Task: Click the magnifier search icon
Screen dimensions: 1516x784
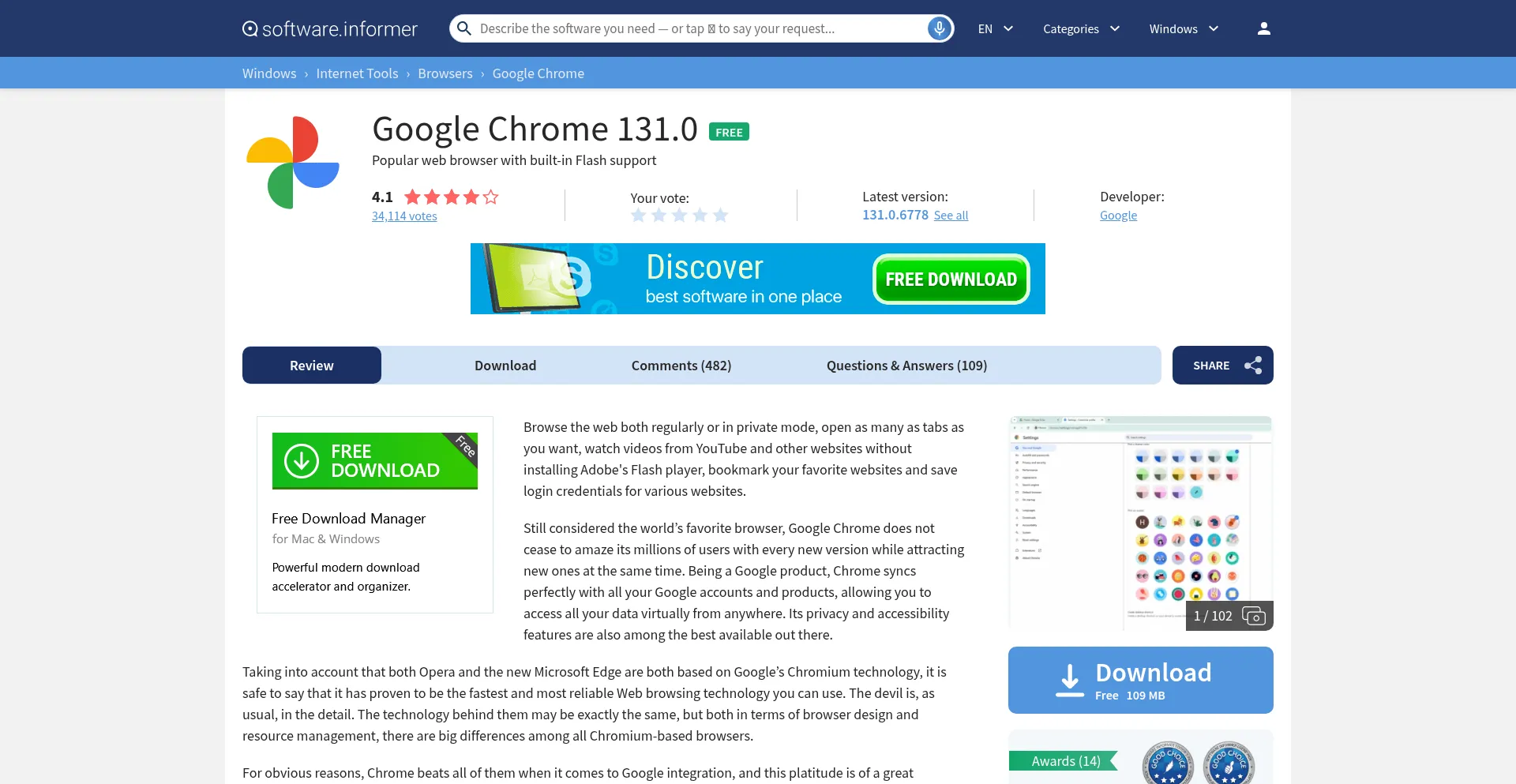Action: (465, 28)
